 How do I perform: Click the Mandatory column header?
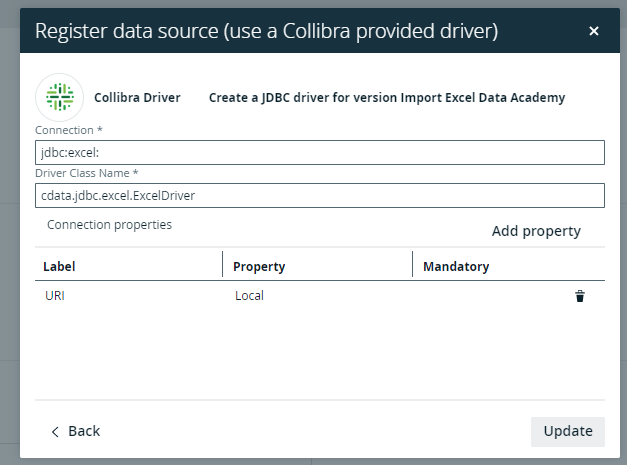pos(456,267)
